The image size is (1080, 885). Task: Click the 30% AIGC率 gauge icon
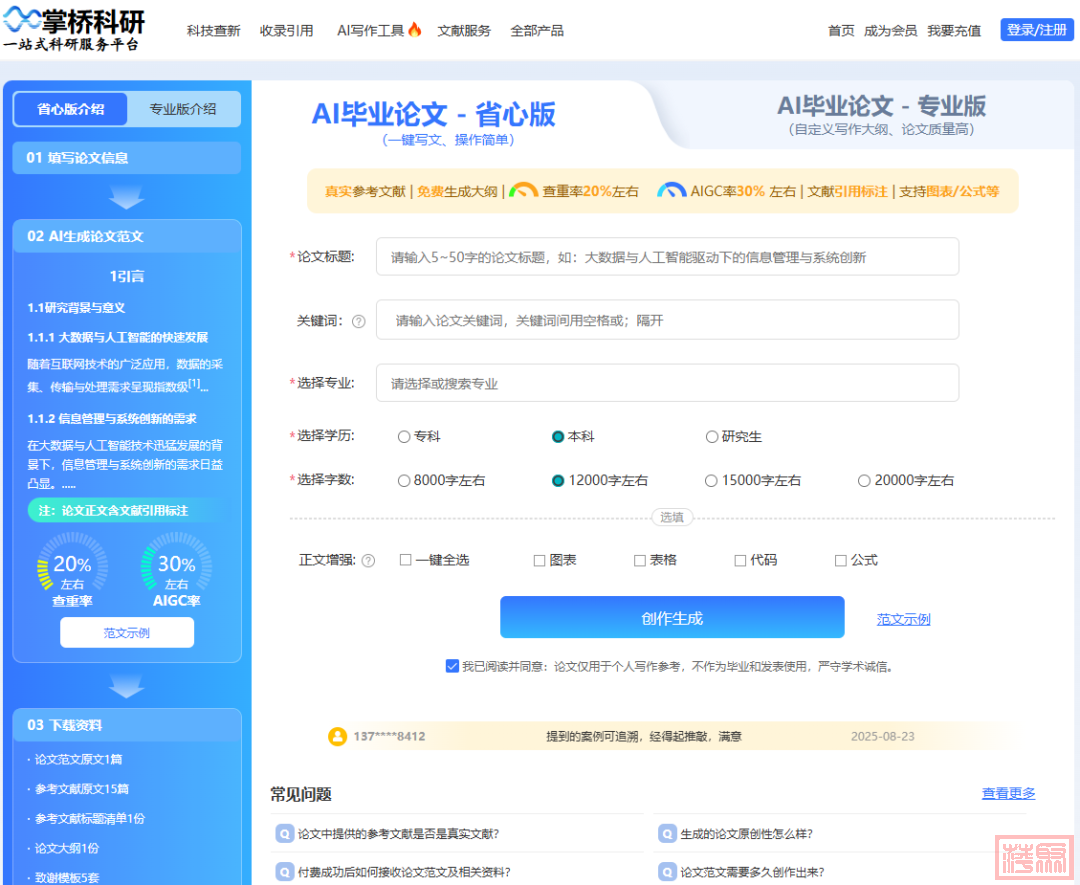pos(176,563)
